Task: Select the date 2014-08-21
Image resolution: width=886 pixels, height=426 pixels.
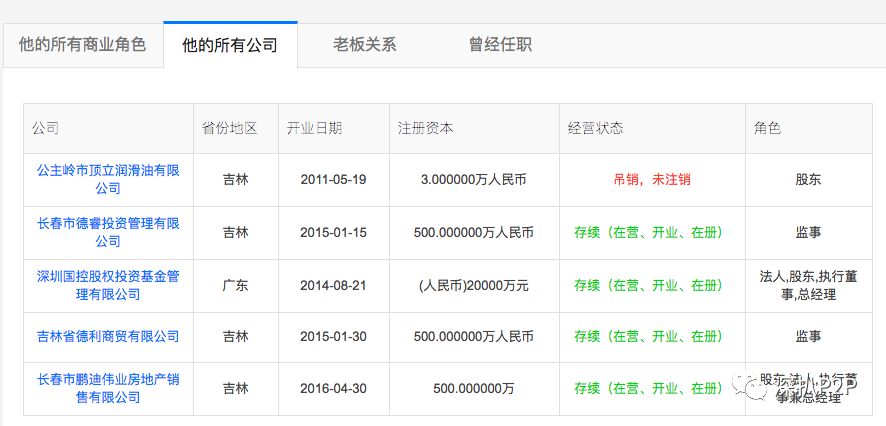Action: (x=333, y=285)
